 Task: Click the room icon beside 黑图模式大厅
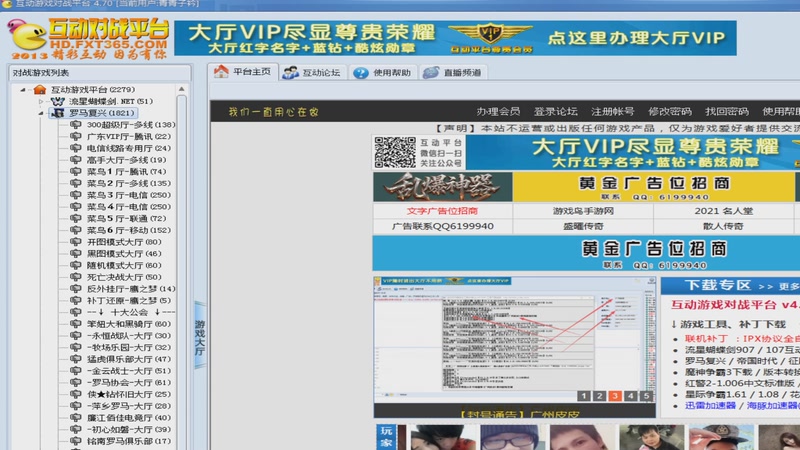click(x=76, y=254)
